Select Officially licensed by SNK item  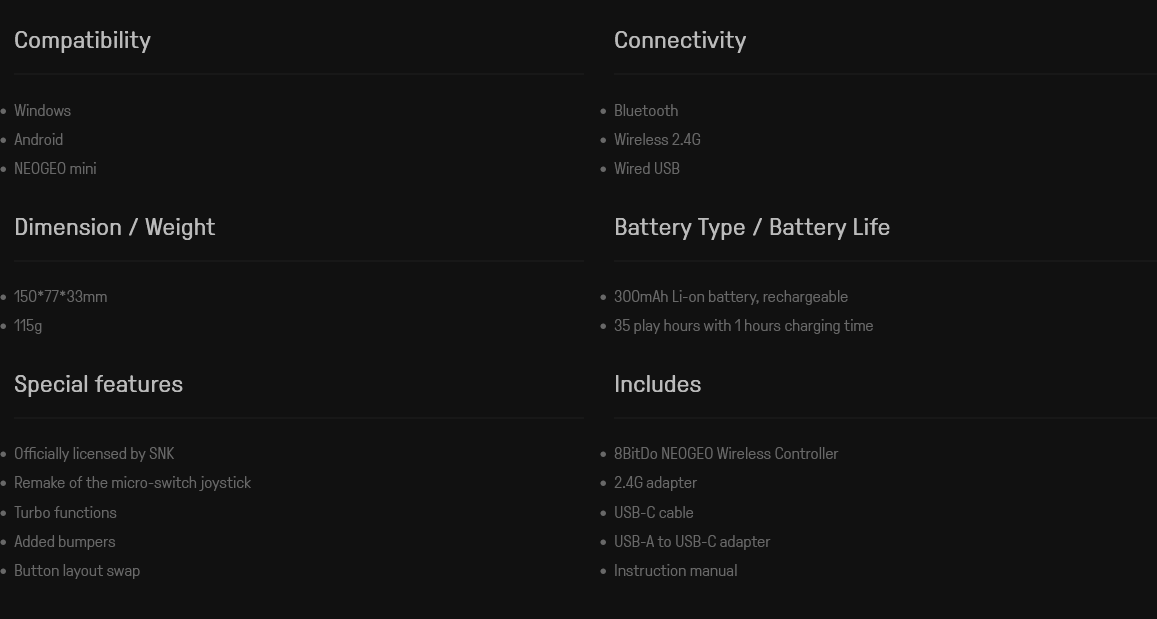pyautogui.click(x=94, y=454)
